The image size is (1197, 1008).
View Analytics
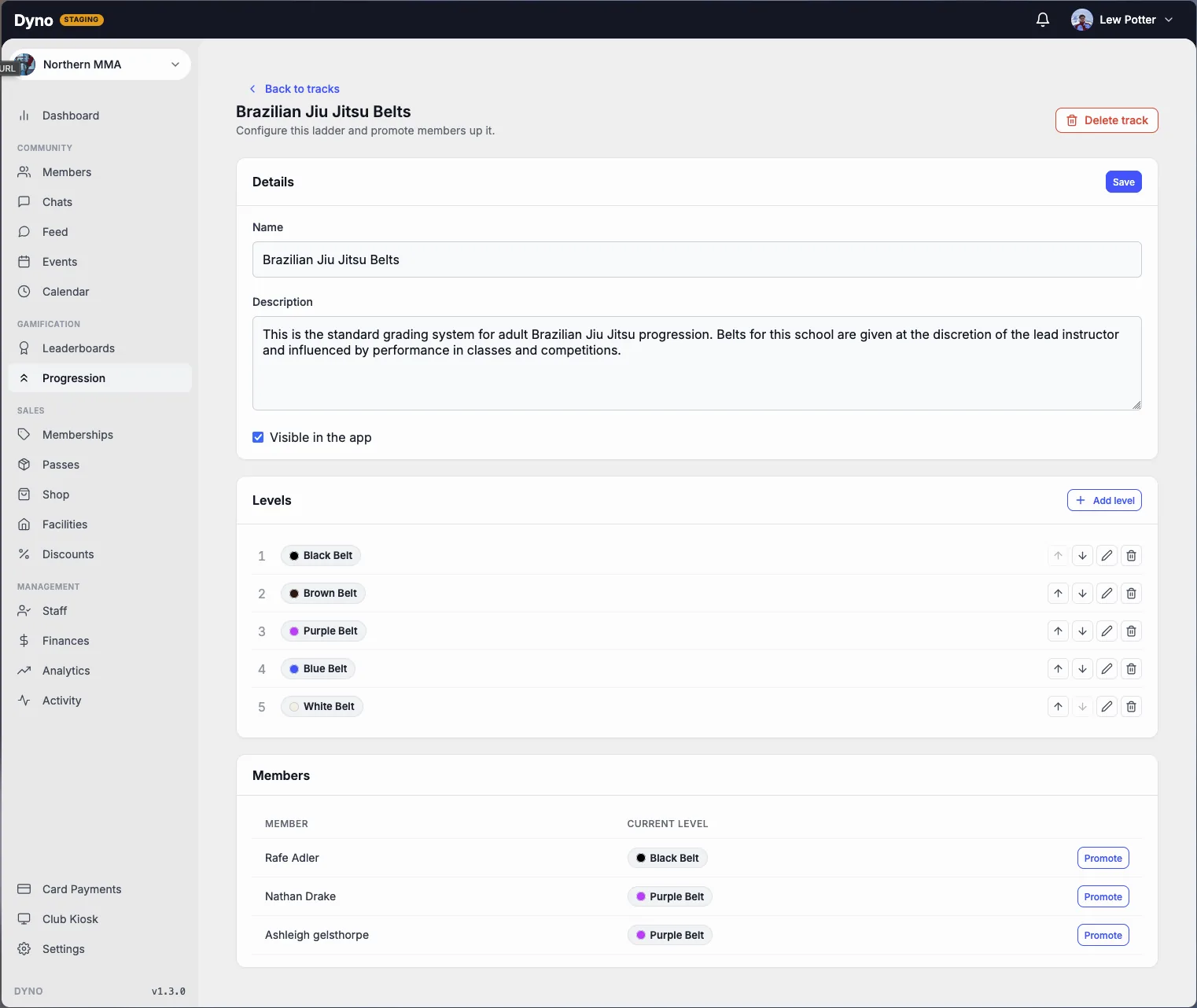coord(100,671)
